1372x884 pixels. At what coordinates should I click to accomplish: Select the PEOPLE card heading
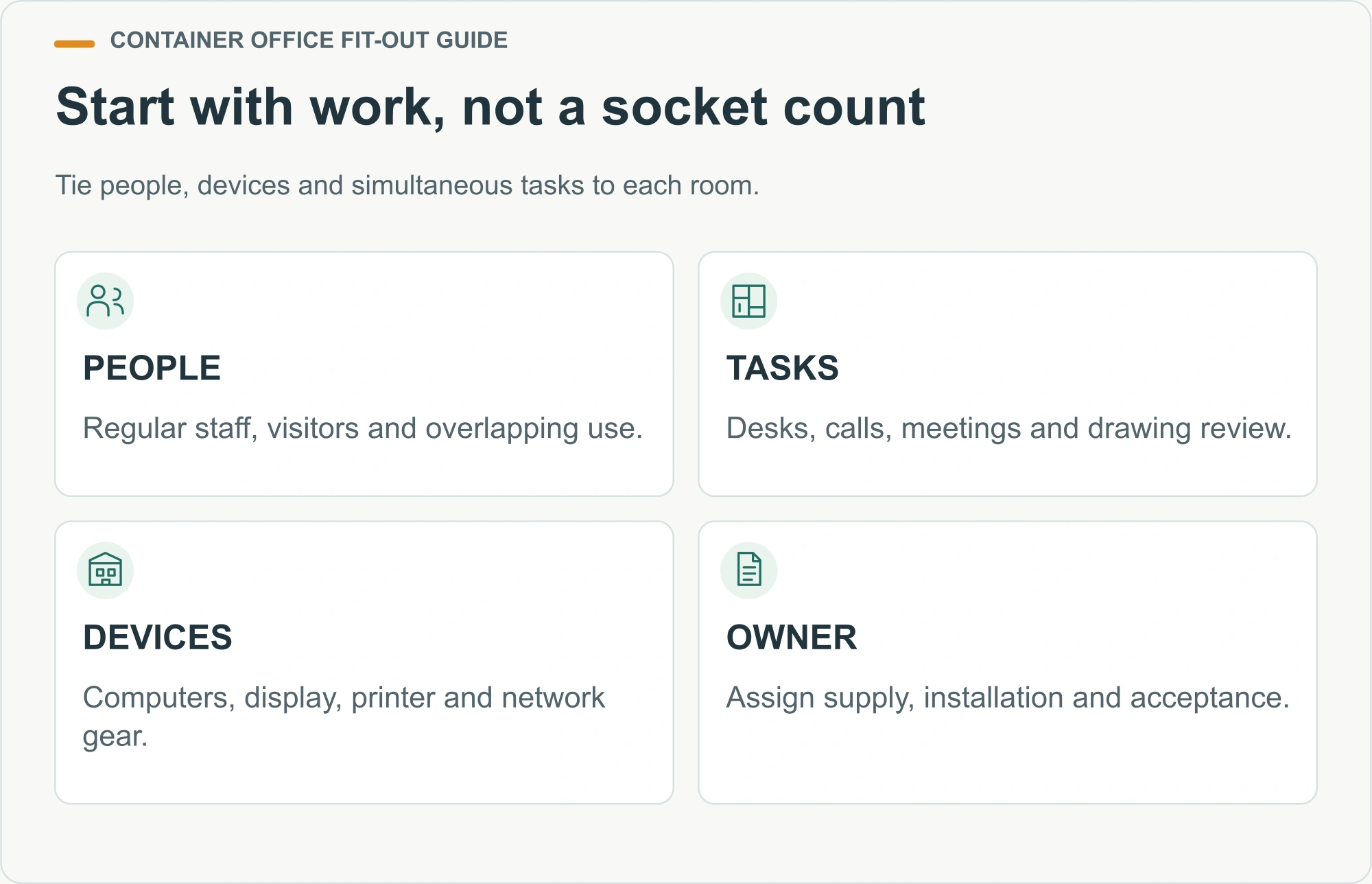(152, 368)
